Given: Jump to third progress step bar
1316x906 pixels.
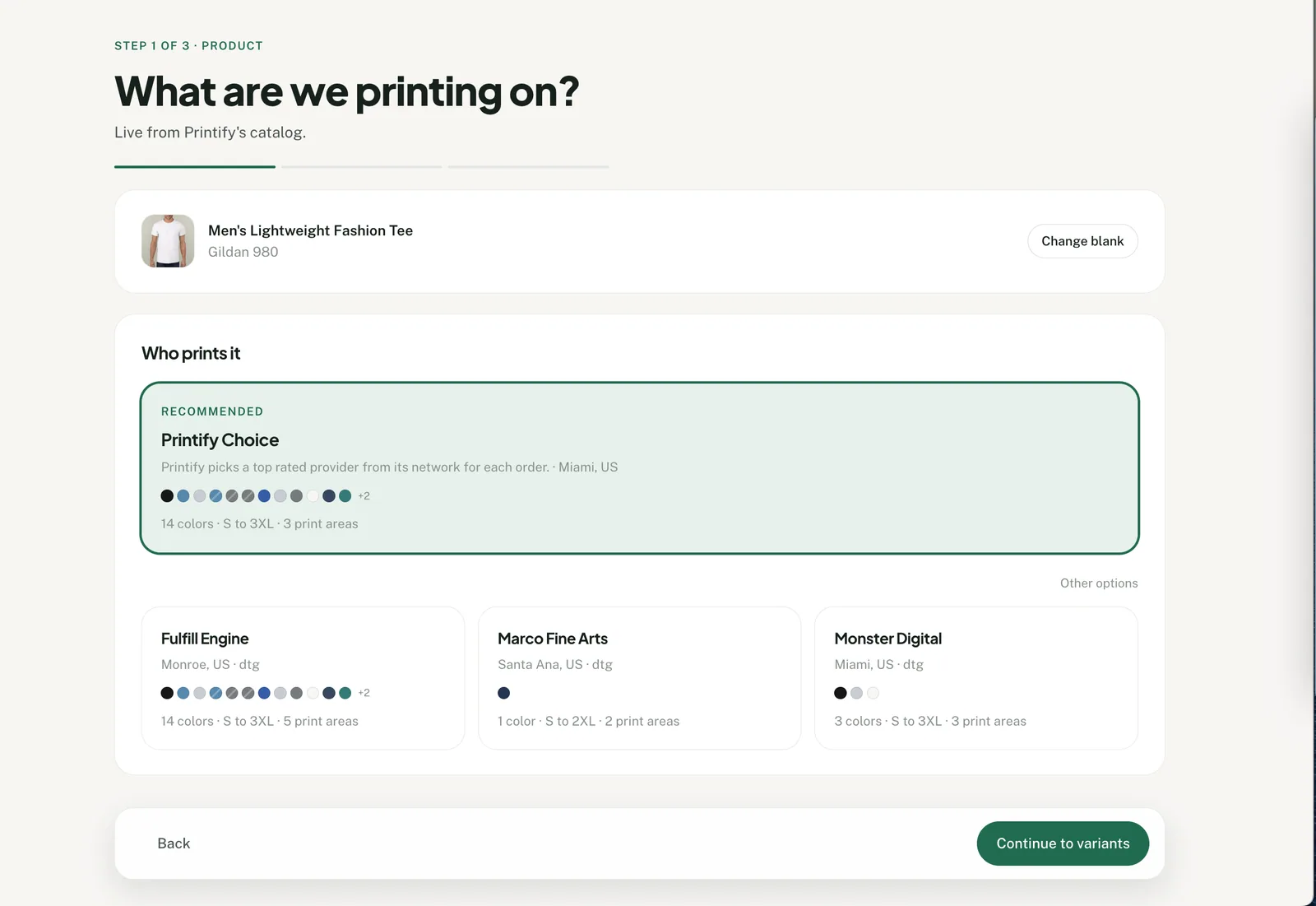Looking at the screenshot, I should tap(529, 166).
